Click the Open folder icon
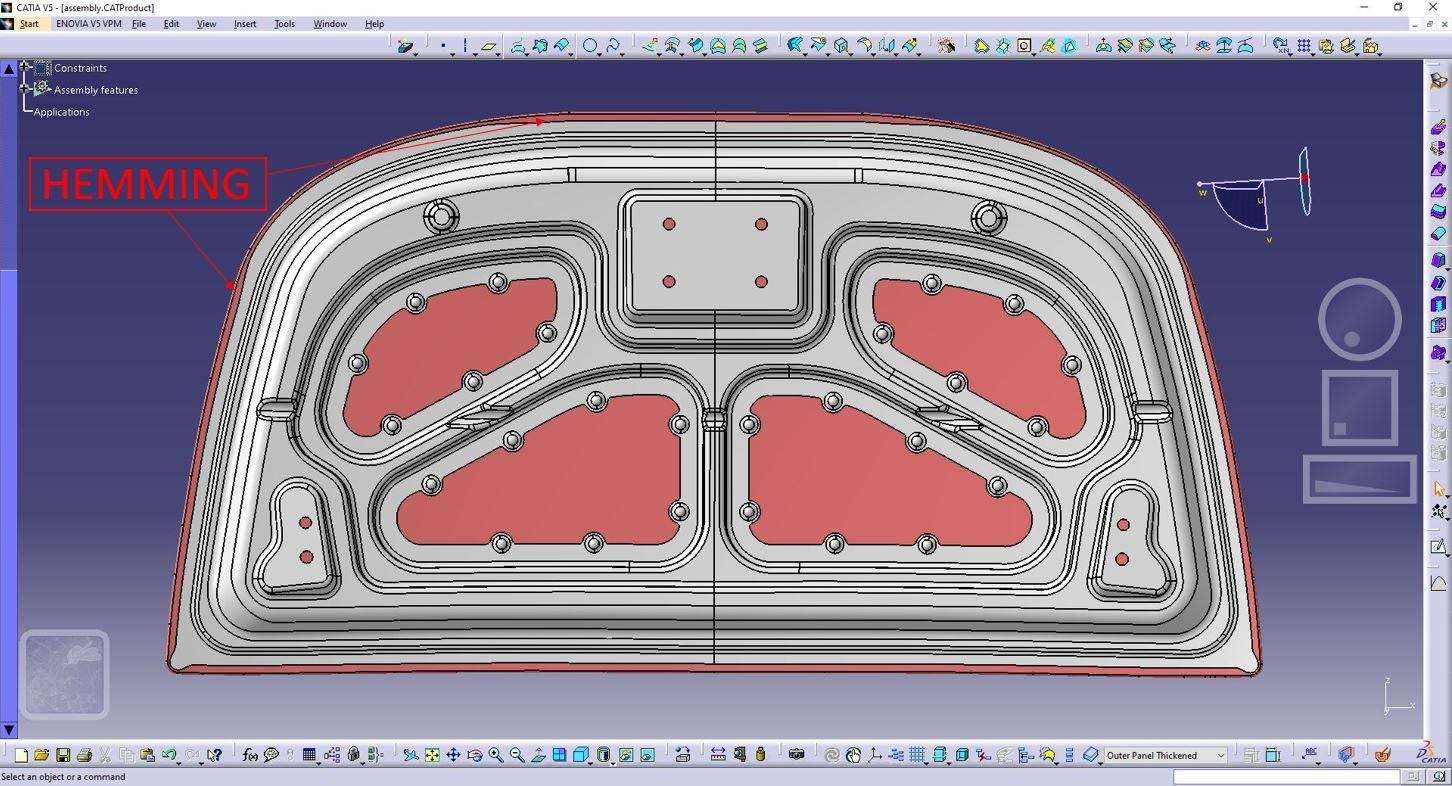The height and width of the screenshot is (786, 1452). click(41, 755)
